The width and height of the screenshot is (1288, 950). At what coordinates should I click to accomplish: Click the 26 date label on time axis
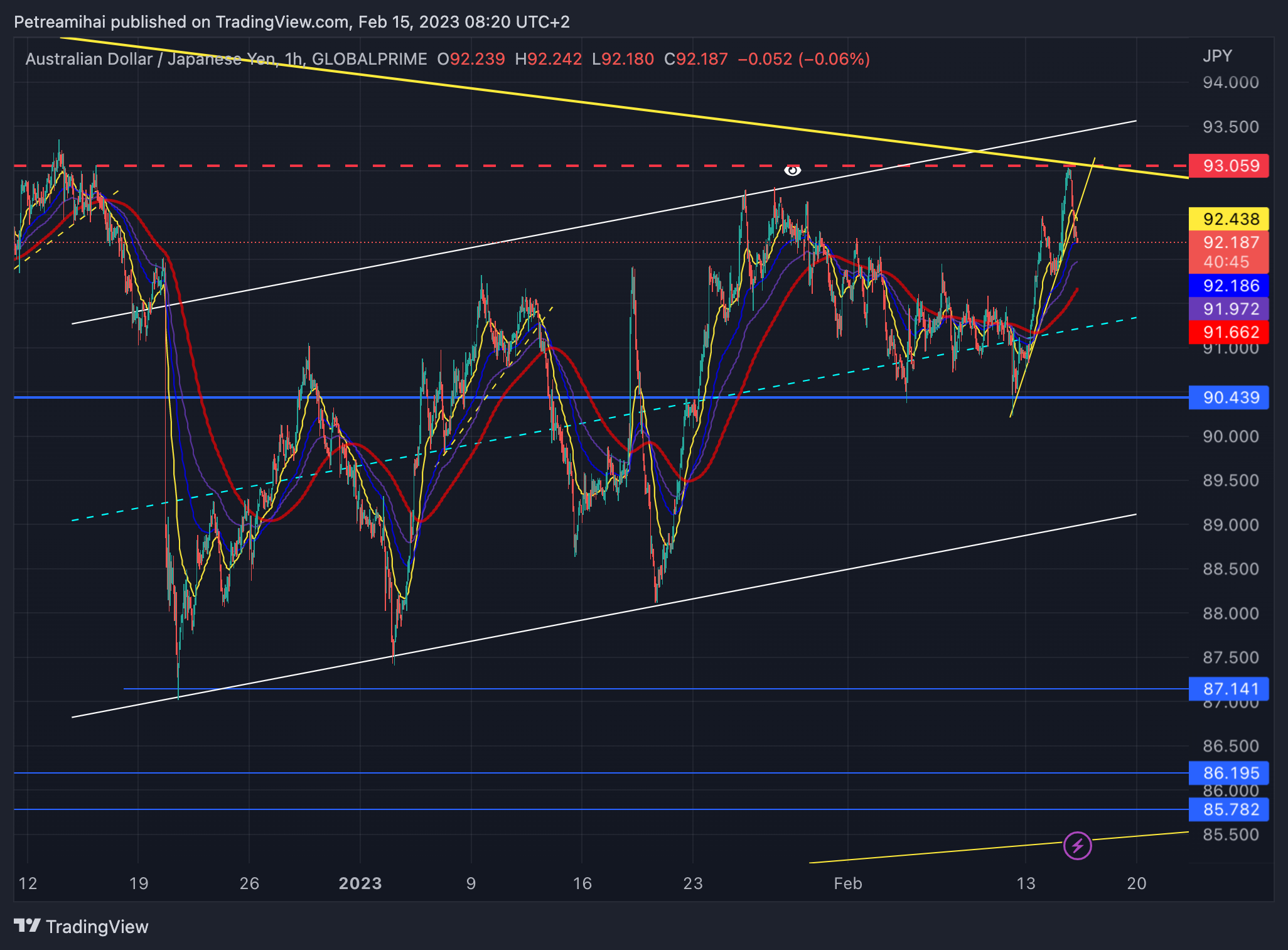(x=249, y=883)
